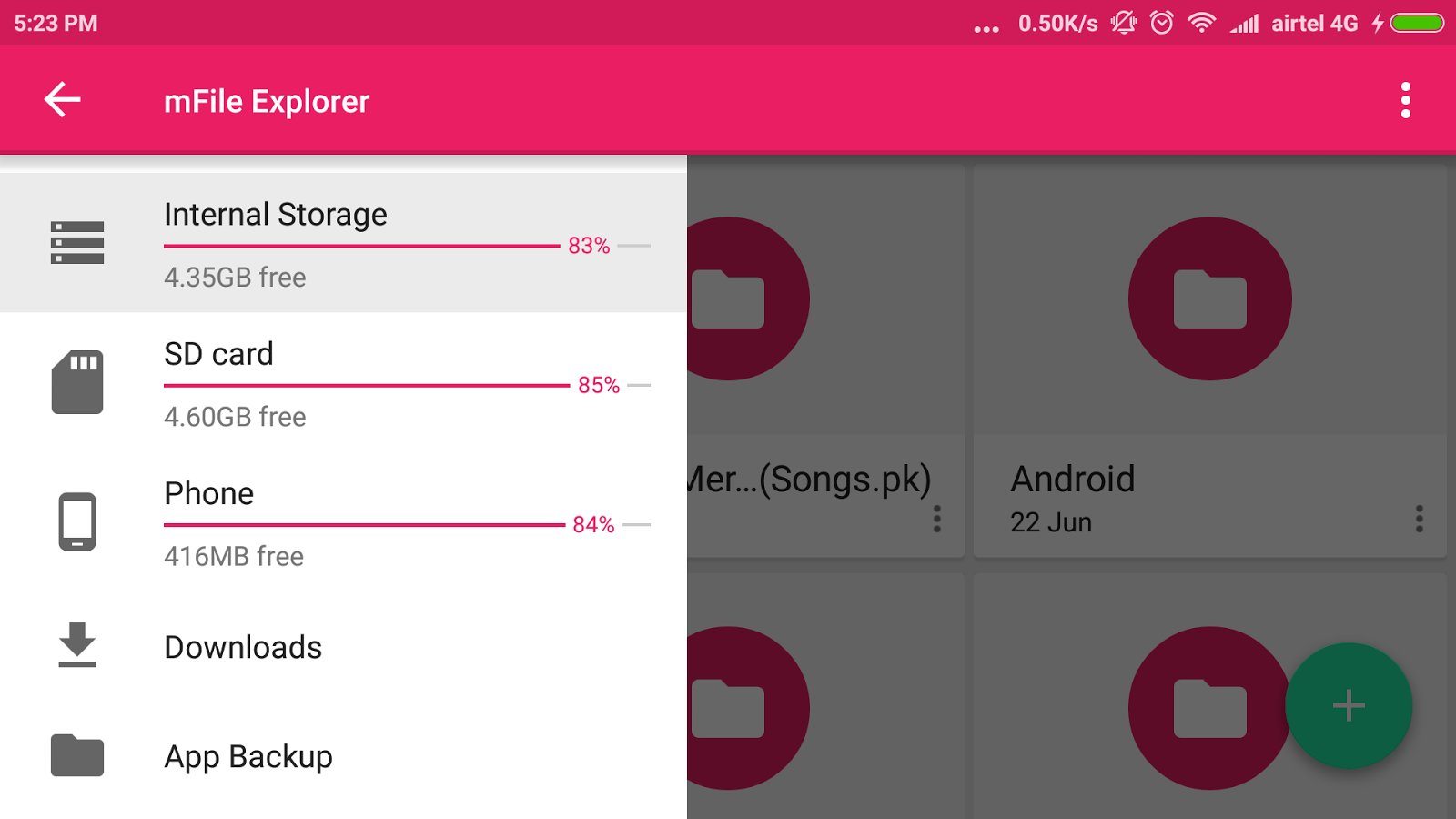The image size is (1456, 819).
Task: Tap the App Backup folder icon
Action: [77, 755]
